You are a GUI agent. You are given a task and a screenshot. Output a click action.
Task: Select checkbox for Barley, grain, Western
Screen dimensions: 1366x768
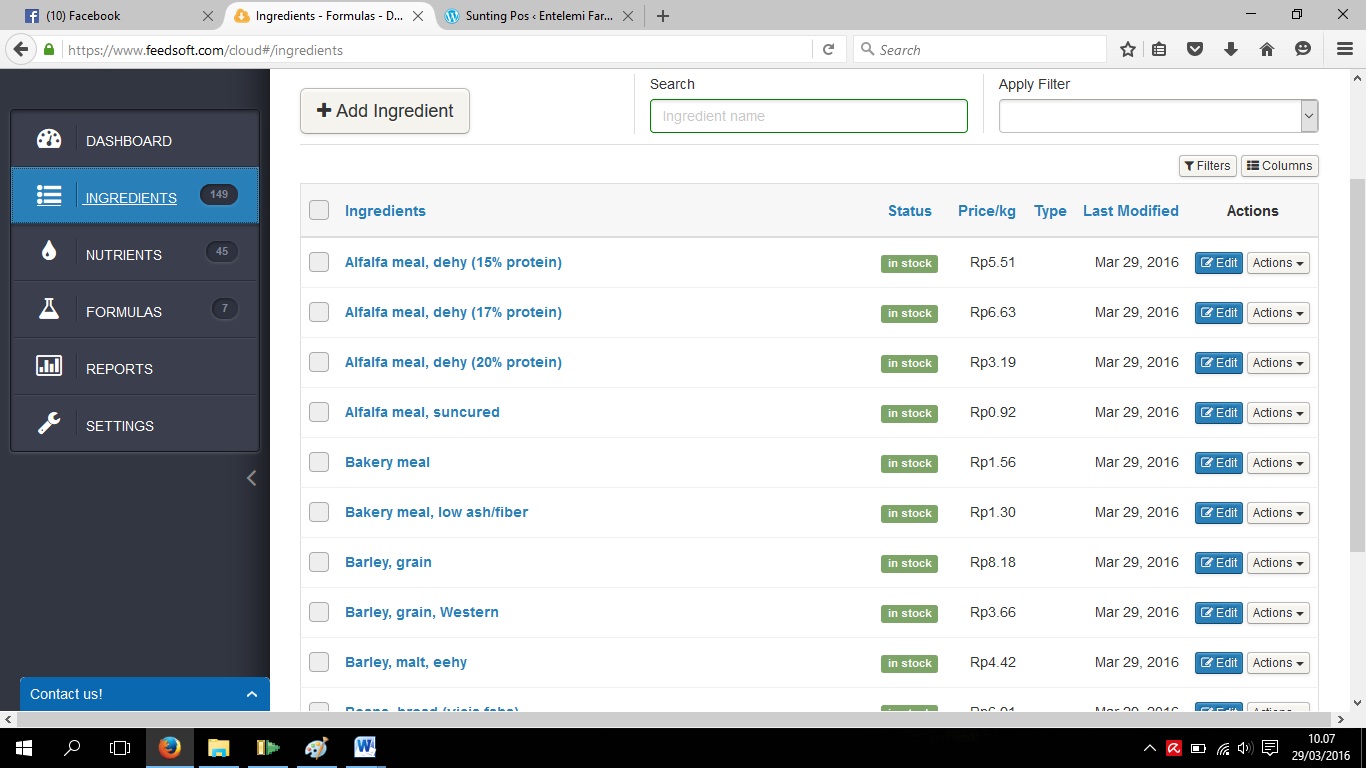pyautogui.click(x=319, y=612)
